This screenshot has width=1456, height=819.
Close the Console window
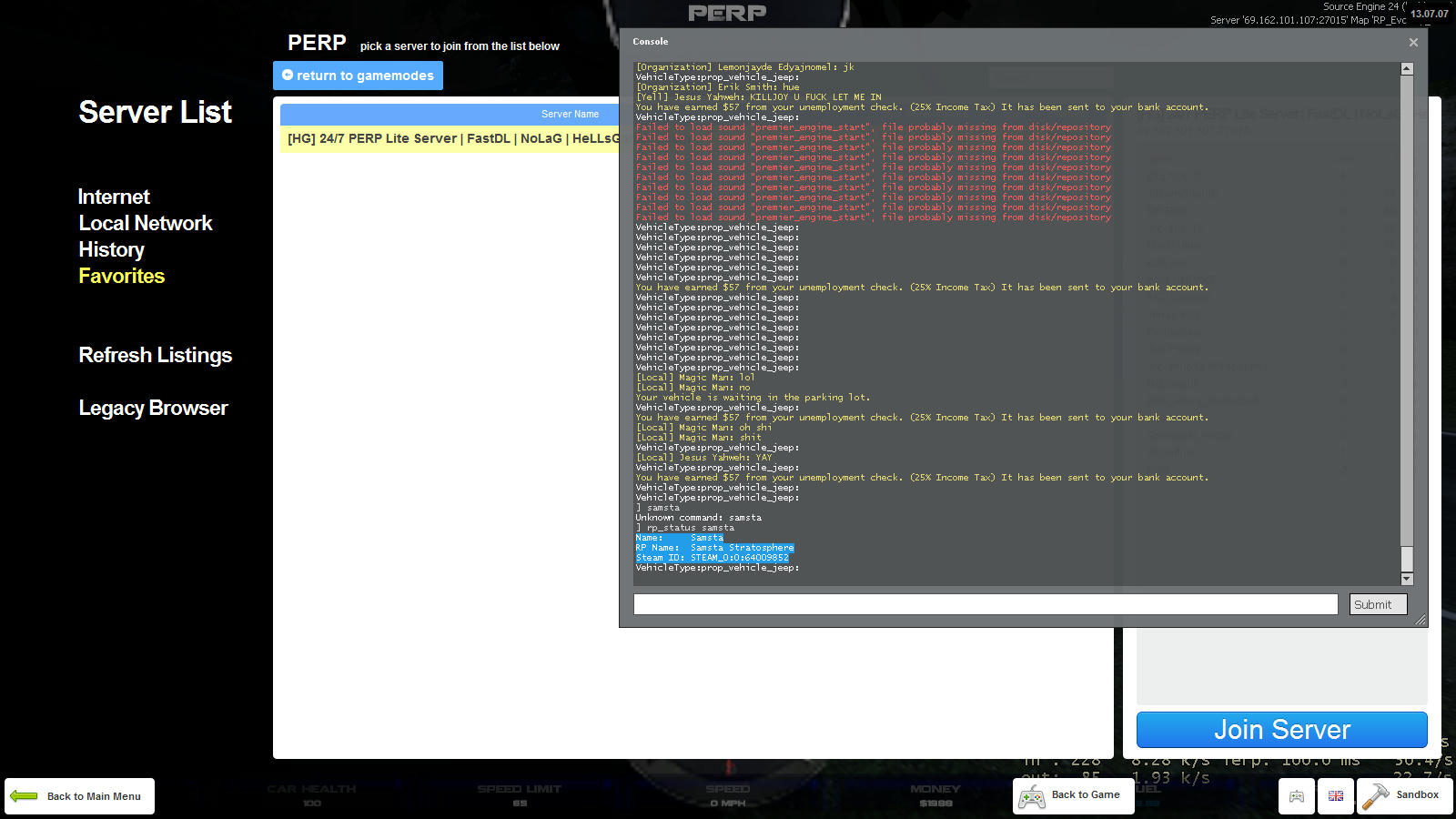coord(1413,42)
